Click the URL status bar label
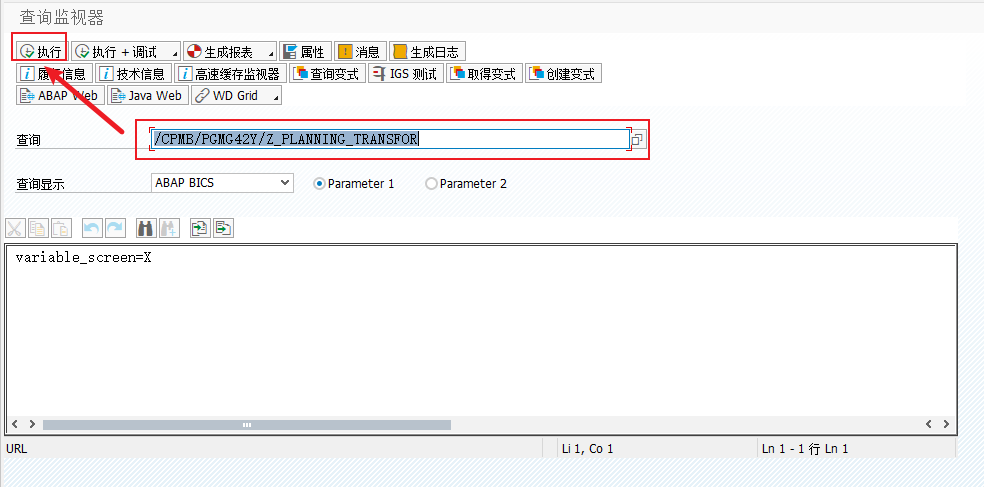 [x=16, y=449]
